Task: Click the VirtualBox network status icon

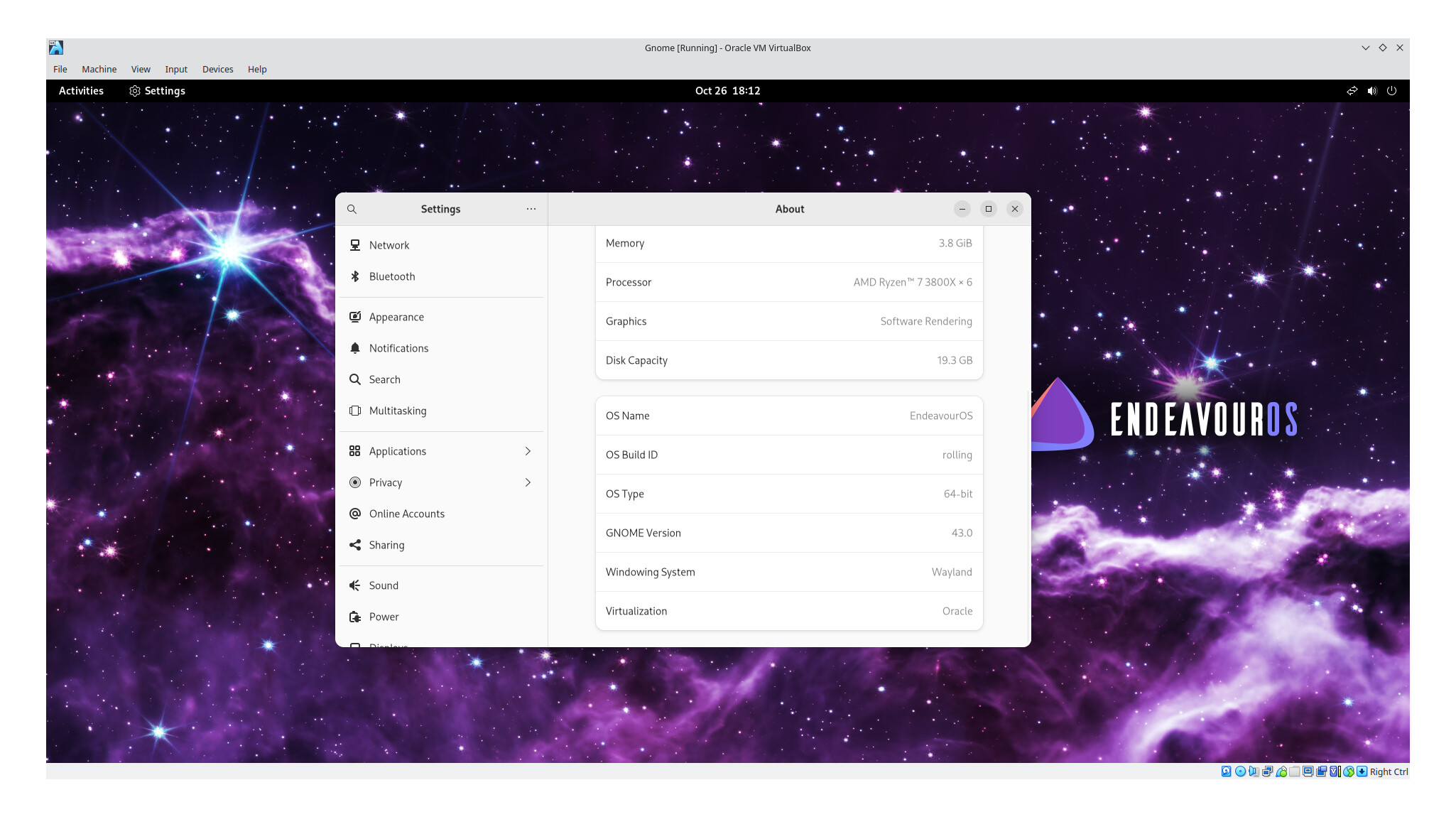Action: [1267, 771]
